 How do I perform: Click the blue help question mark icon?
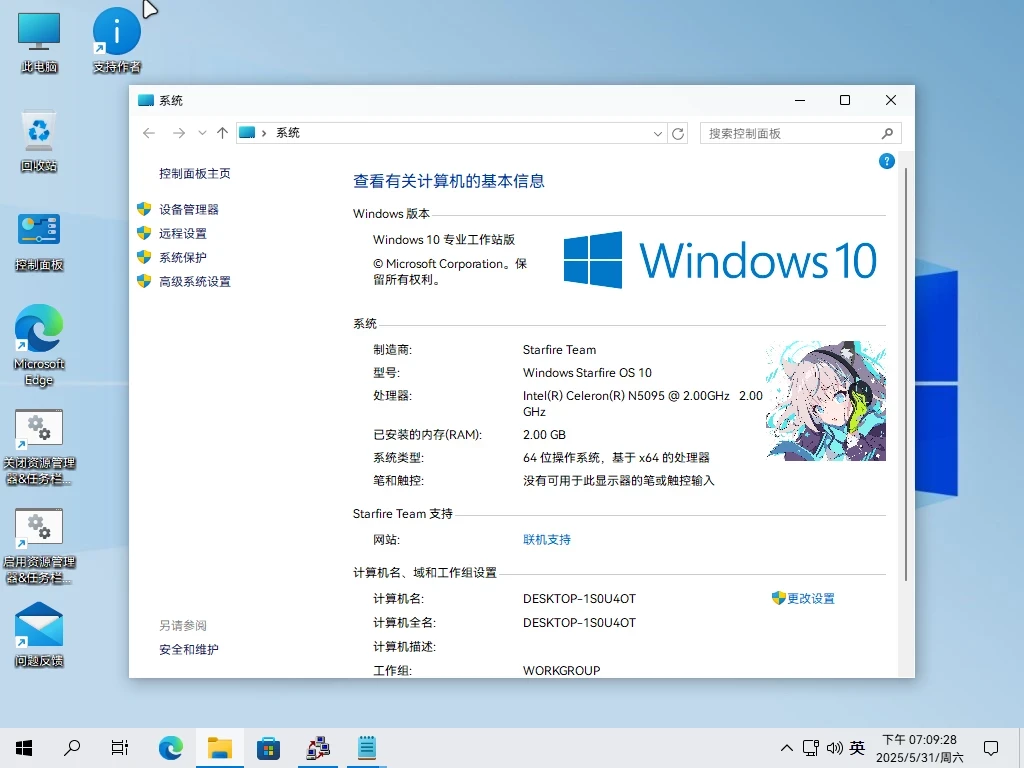point(886,161)
